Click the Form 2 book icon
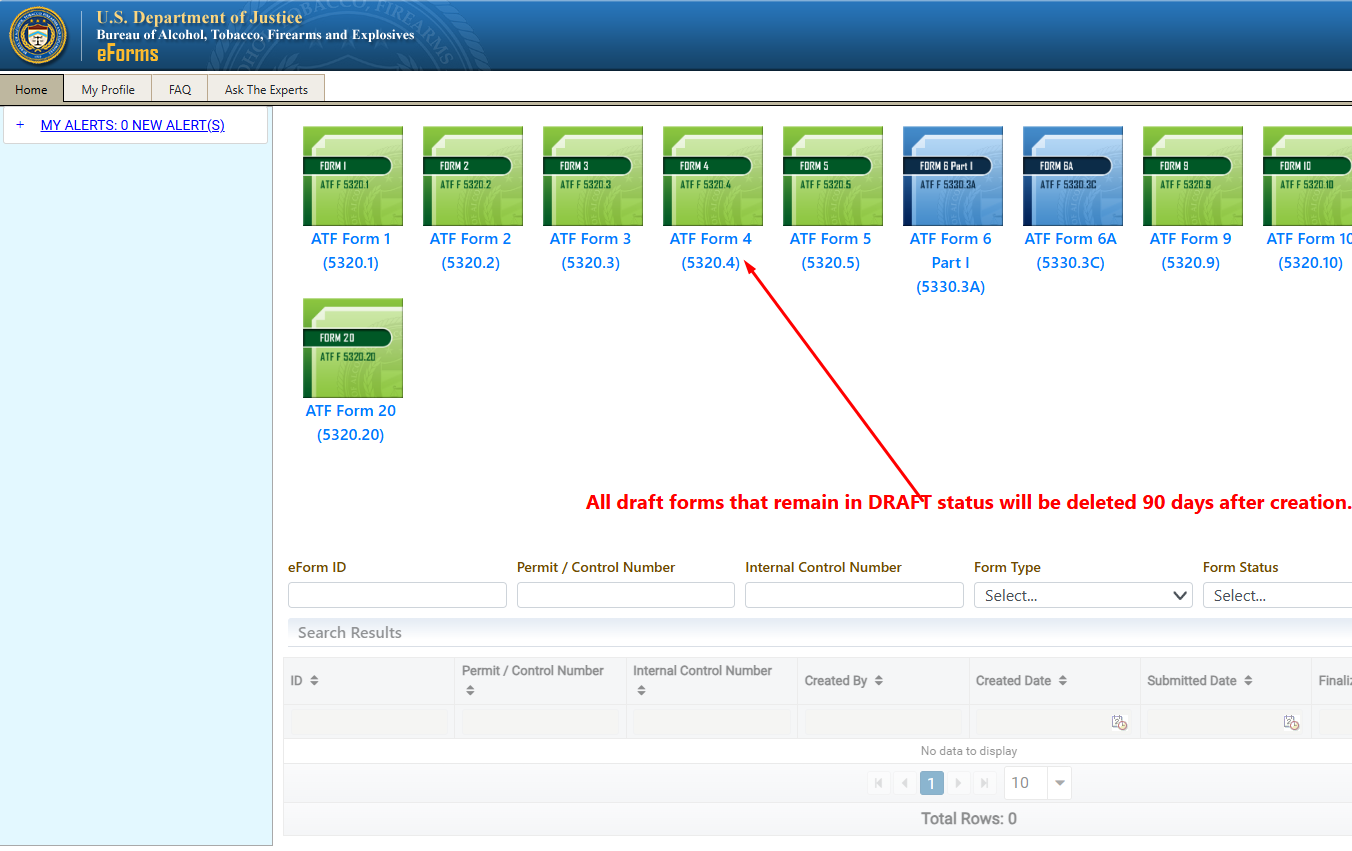The height and width of the screenshot is (851, 1352). [x=472, y=176]
